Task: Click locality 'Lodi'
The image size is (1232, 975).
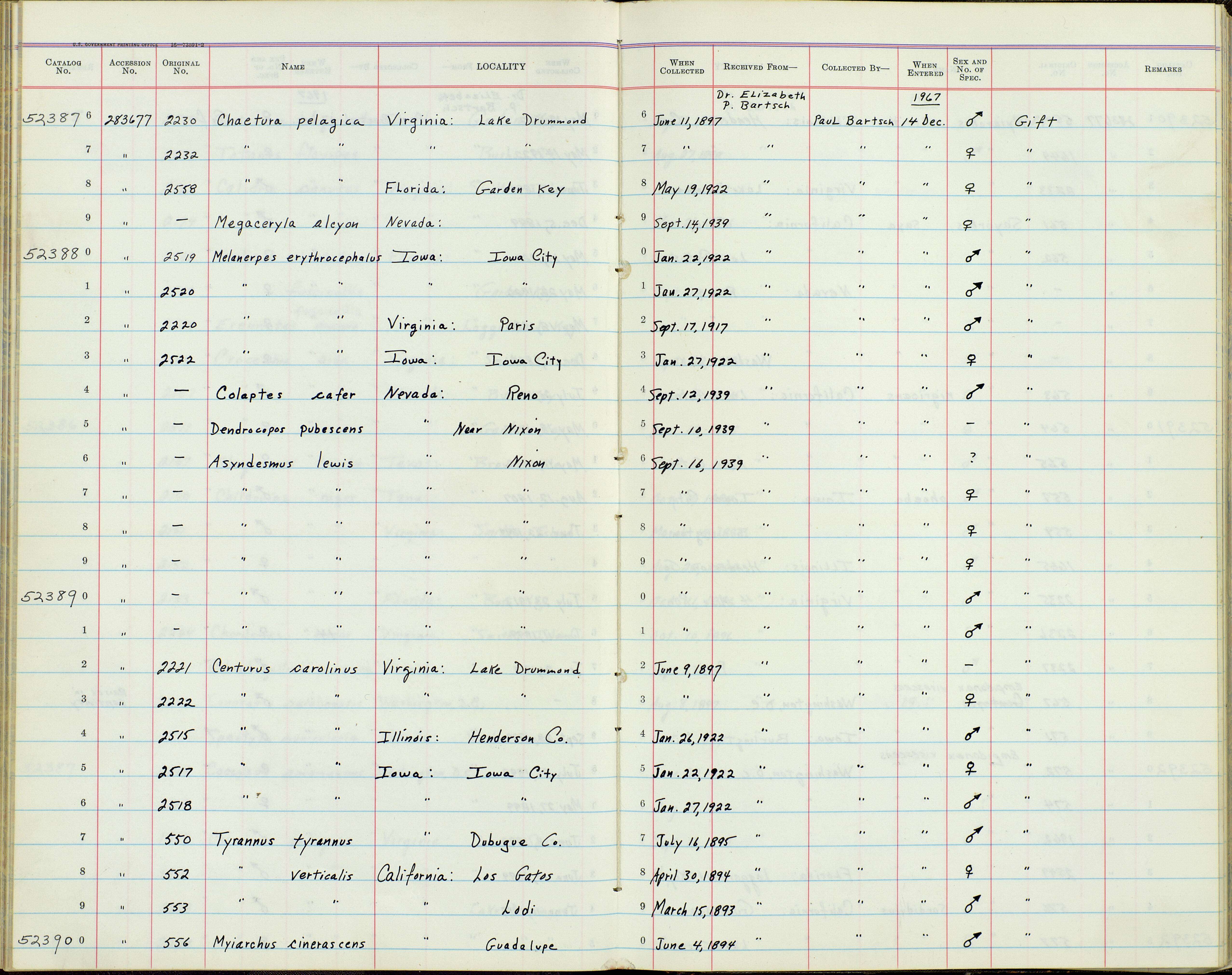Action: pos(518,909)
